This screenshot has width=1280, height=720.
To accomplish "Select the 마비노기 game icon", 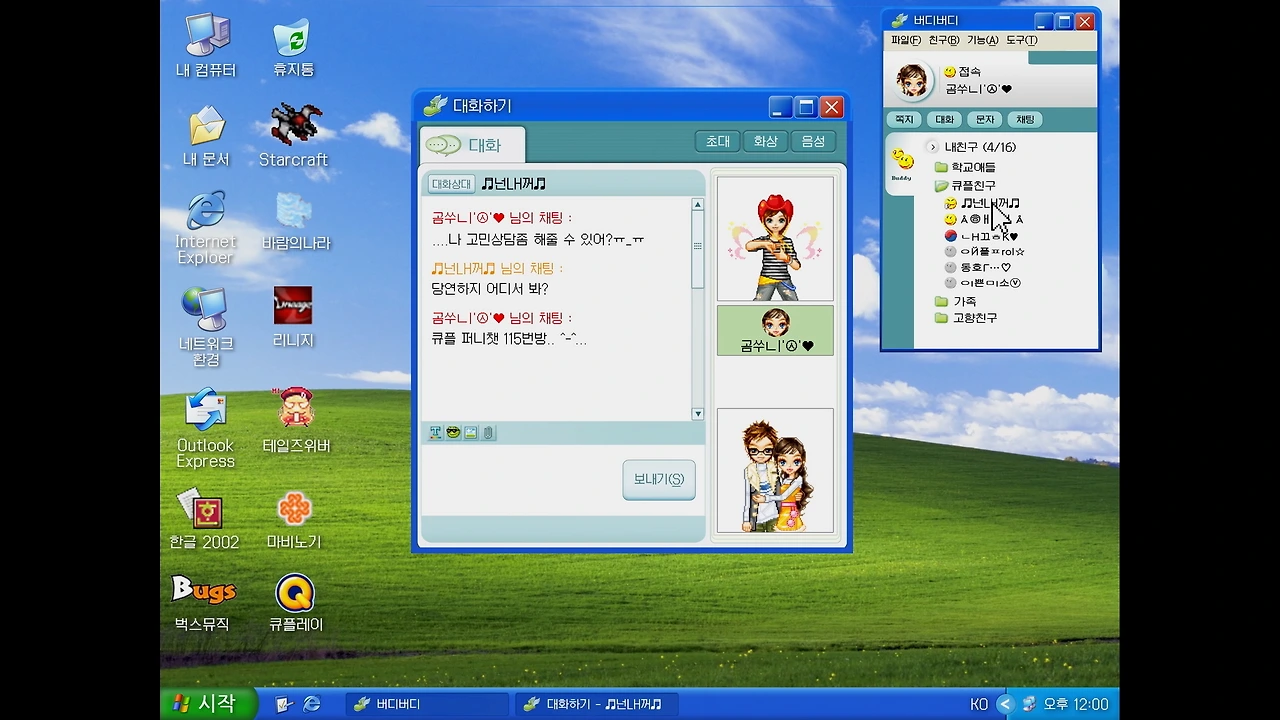I will click(x=294, y=521).
